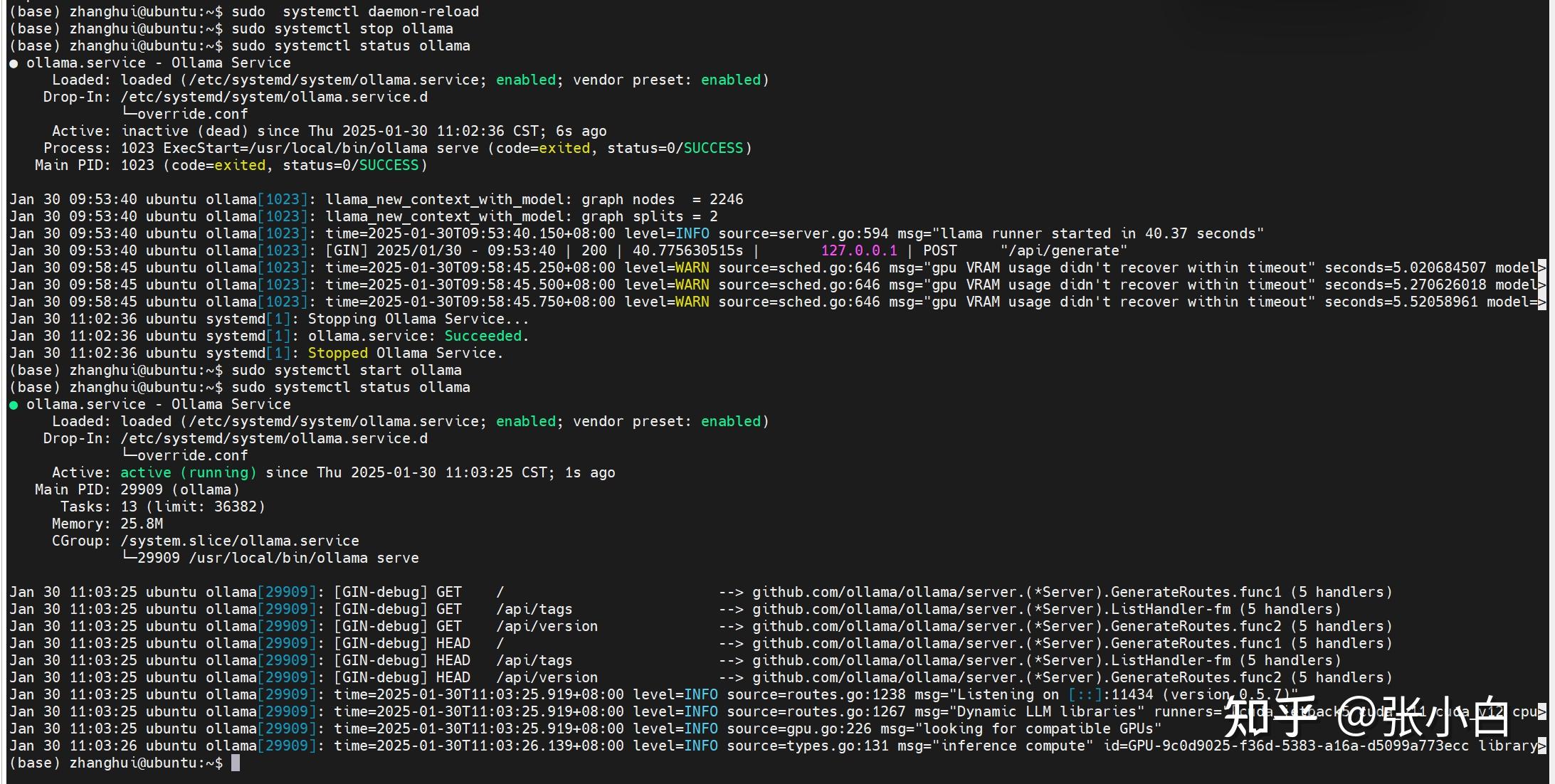1555x784 pixels.
Task: Click the 'source=routes.go:1238' text
Action: (x=816, y=694)
